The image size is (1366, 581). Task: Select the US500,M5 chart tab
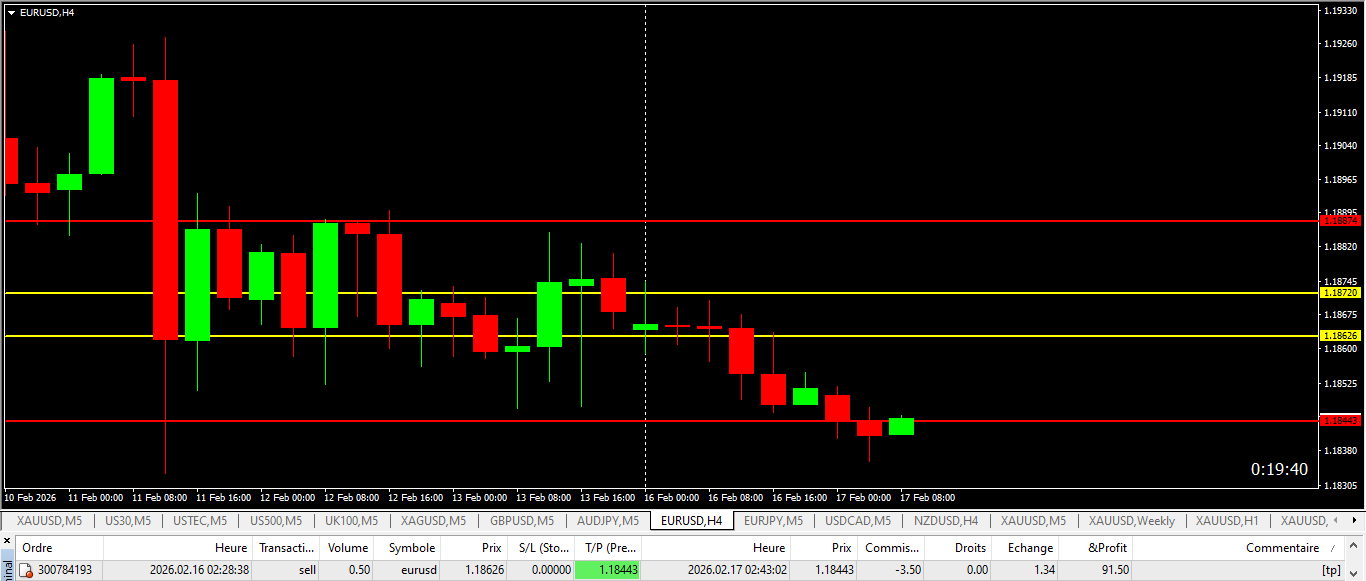[275, 521]
